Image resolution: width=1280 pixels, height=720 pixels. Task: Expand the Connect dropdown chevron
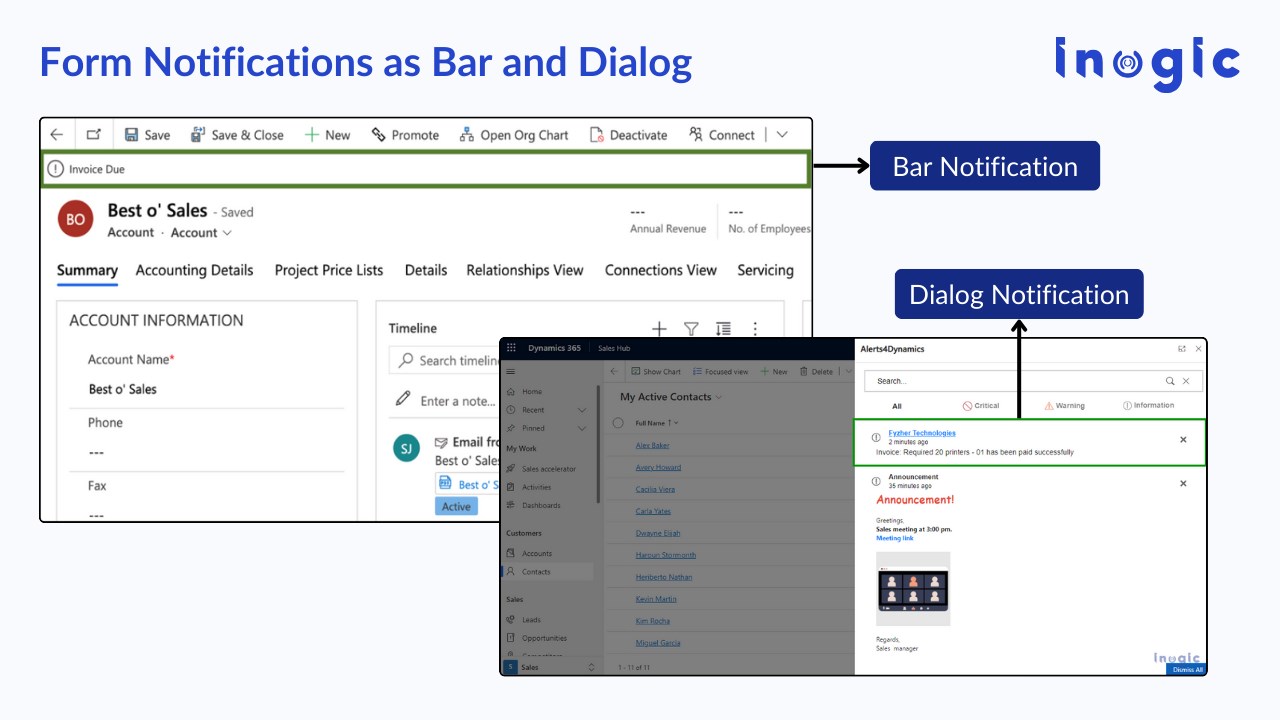pos(782,135)
